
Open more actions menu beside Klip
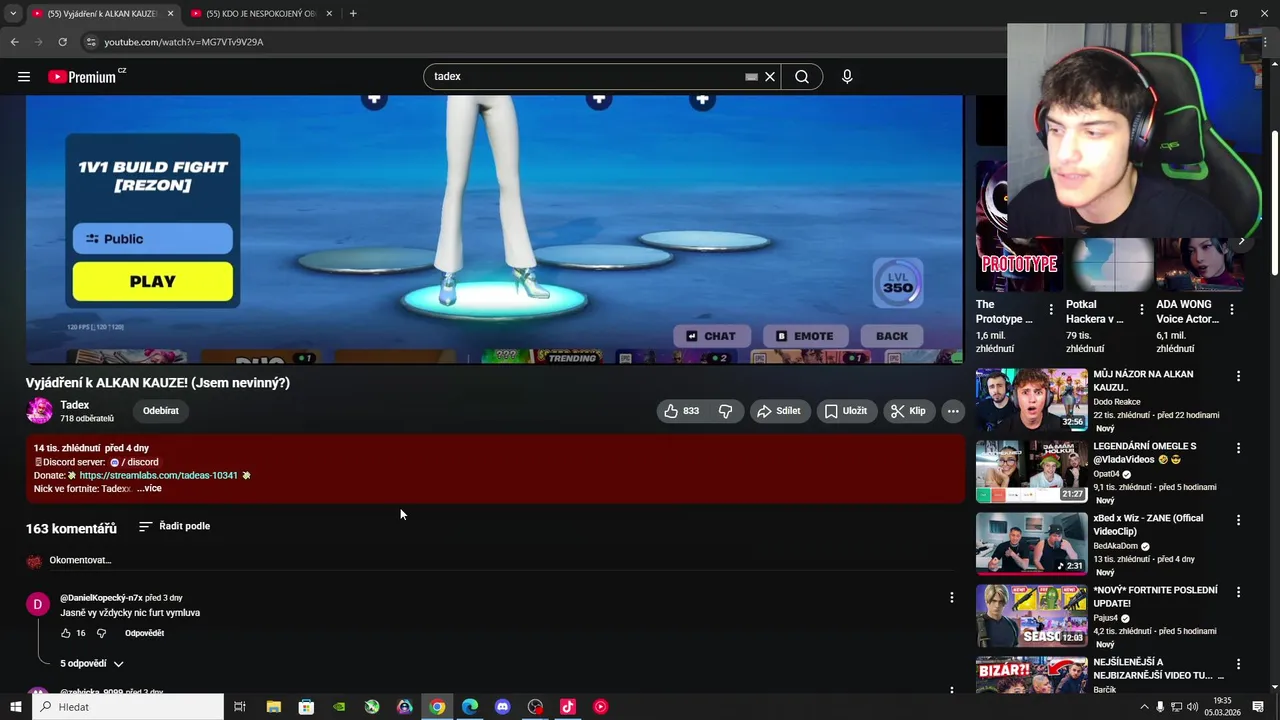(x=953, y=411)
